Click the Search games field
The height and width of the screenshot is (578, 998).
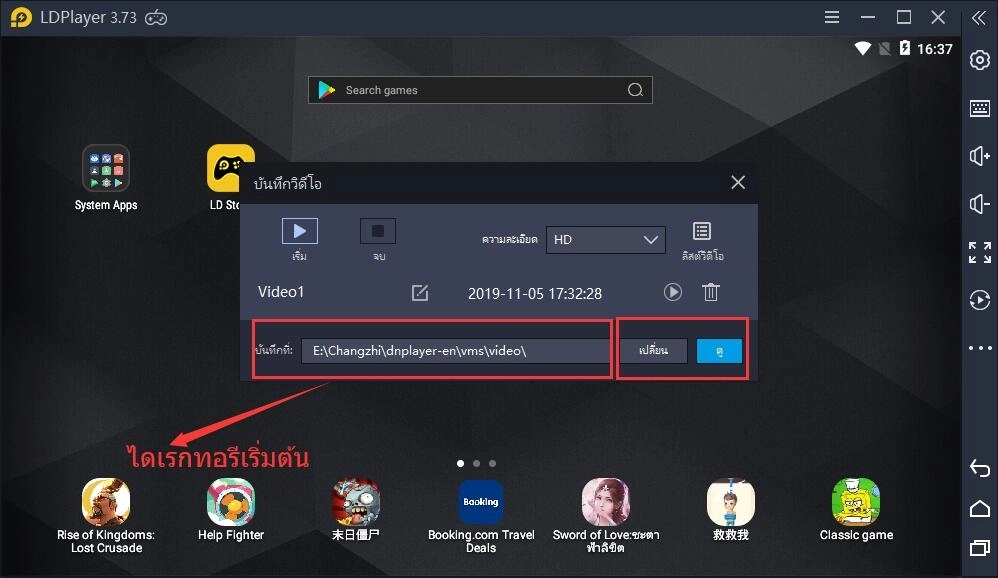coord(481,90)
